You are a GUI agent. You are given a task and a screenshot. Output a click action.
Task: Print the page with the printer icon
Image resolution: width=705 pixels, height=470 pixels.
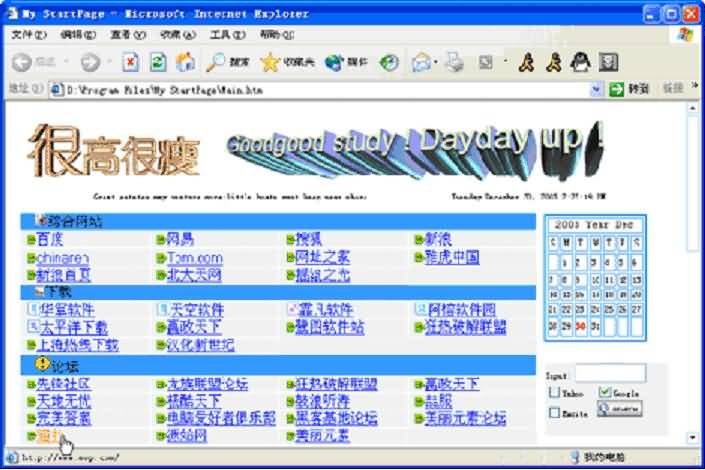[x=454, y=62]
